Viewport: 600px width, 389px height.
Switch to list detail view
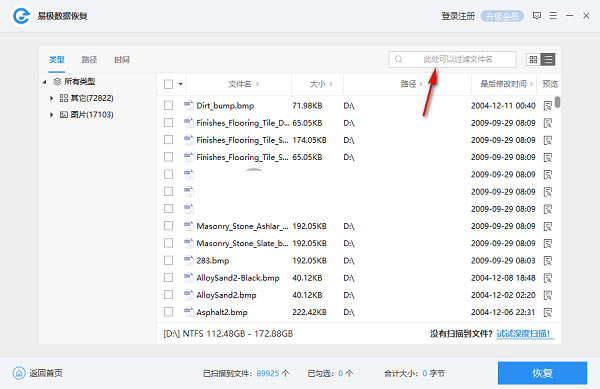(x=548, y=59)
